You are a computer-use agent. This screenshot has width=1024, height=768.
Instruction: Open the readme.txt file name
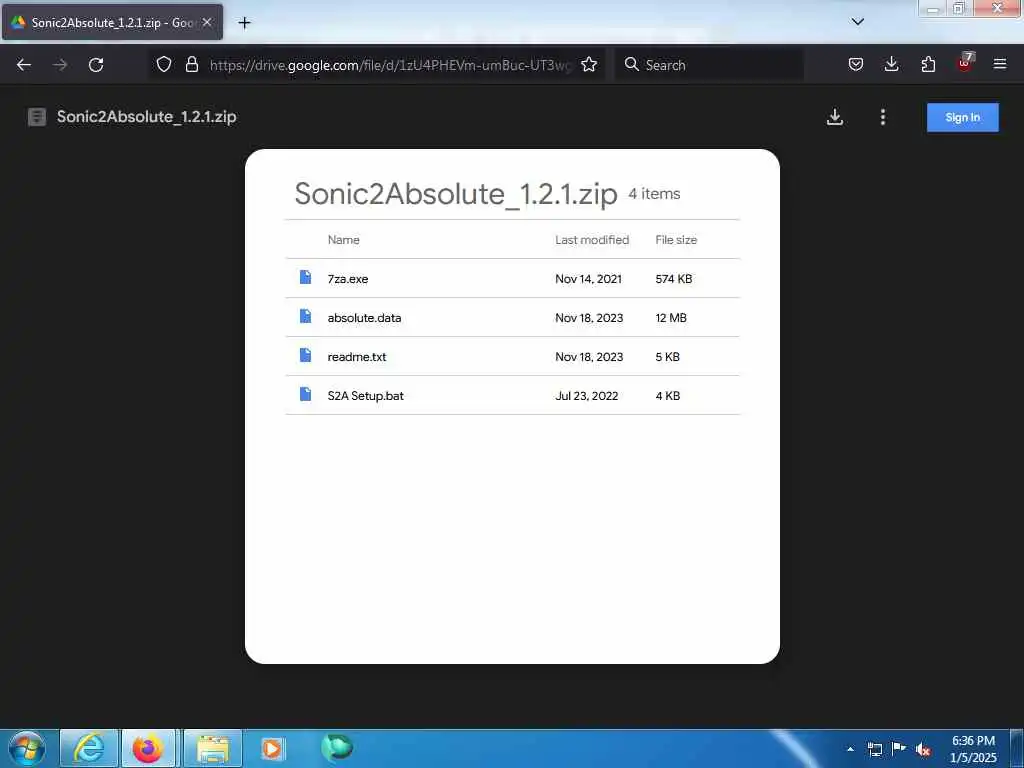click(357, 357)
